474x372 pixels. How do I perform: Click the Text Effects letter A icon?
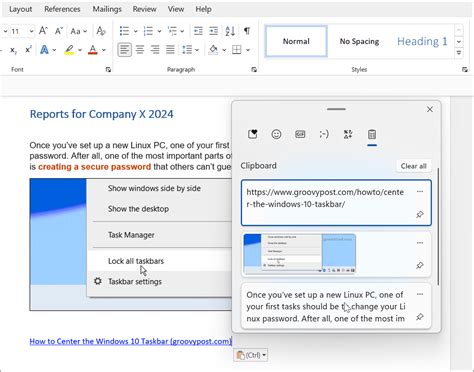pos(44,50)
